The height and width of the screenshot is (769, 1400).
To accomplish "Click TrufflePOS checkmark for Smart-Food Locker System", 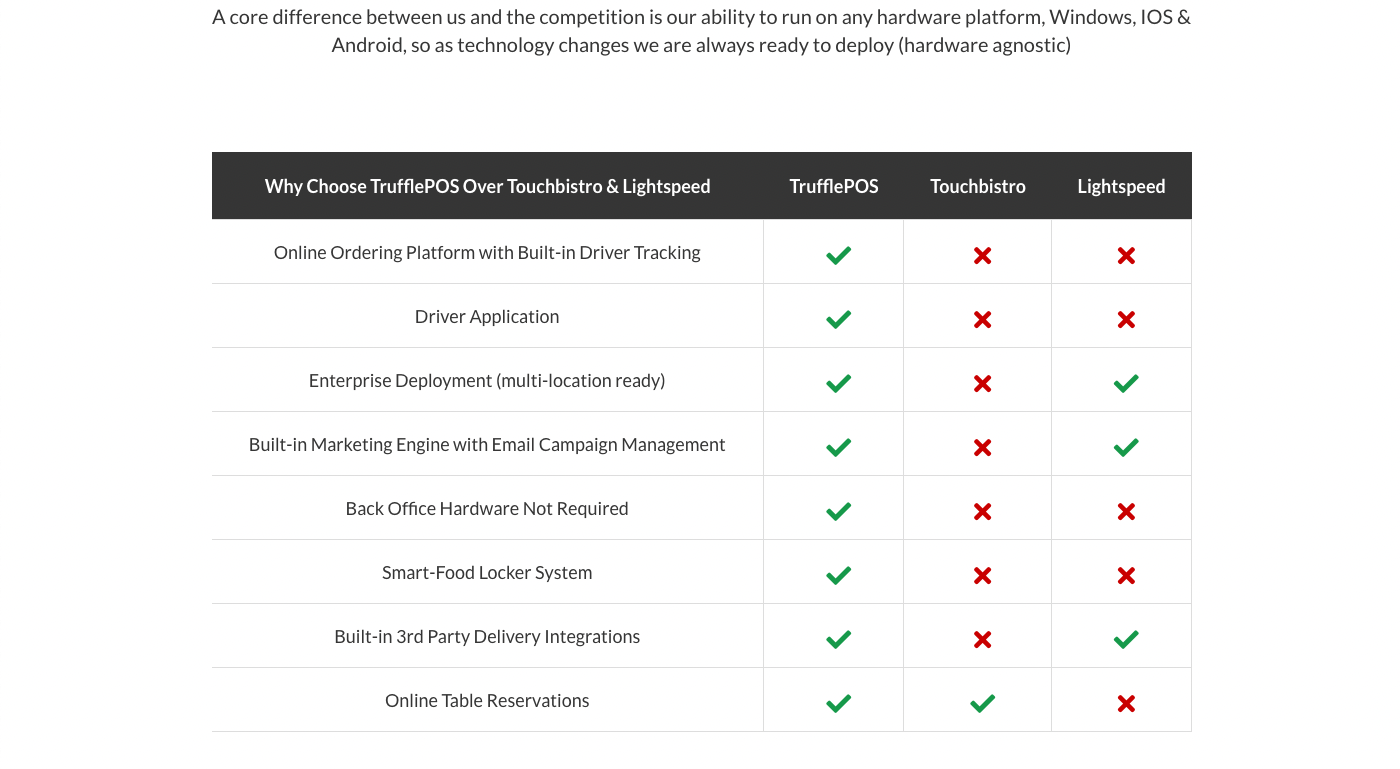I will tap(838, 575).
